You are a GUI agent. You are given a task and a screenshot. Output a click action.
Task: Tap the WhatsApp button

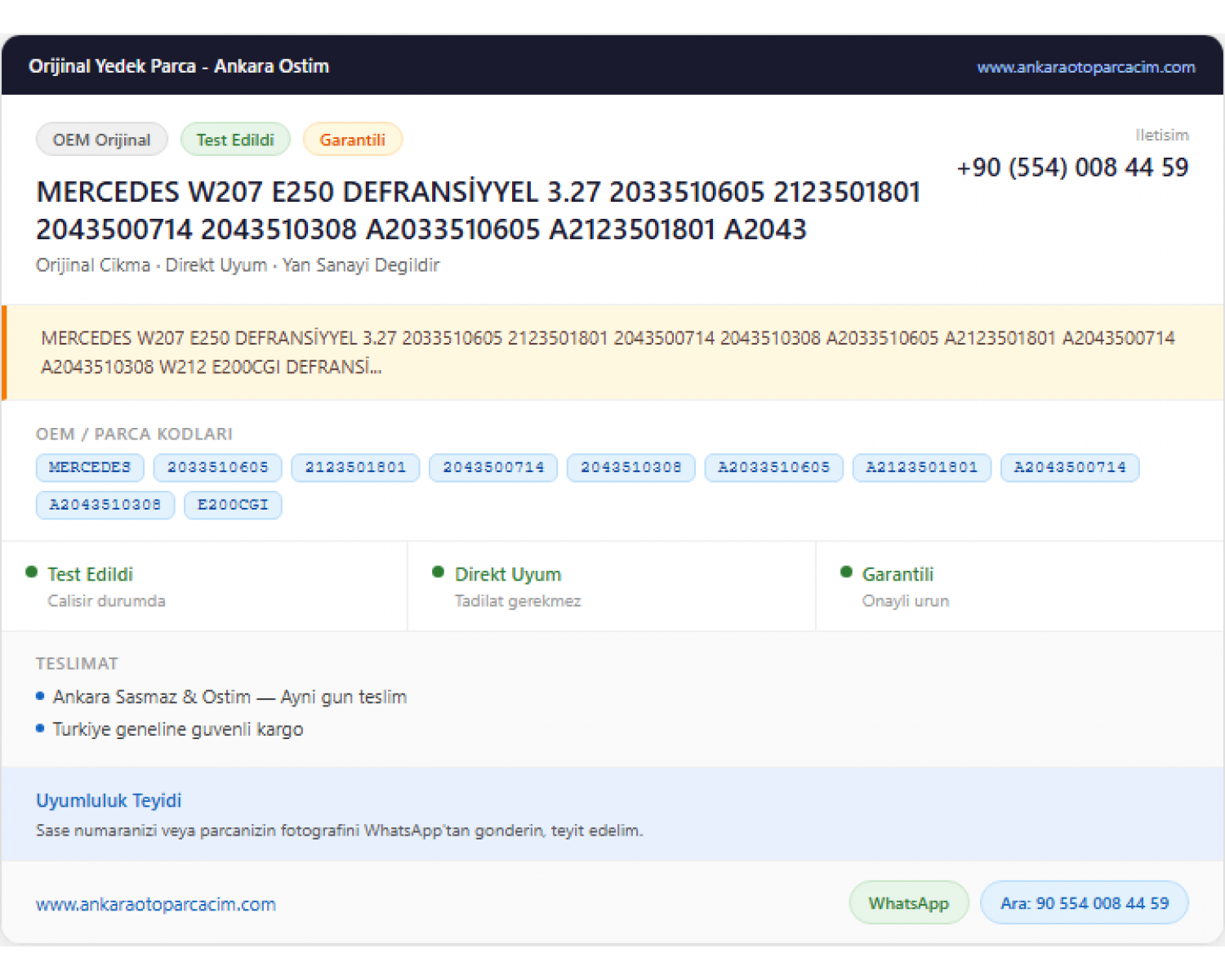click(x=909, y=903)
